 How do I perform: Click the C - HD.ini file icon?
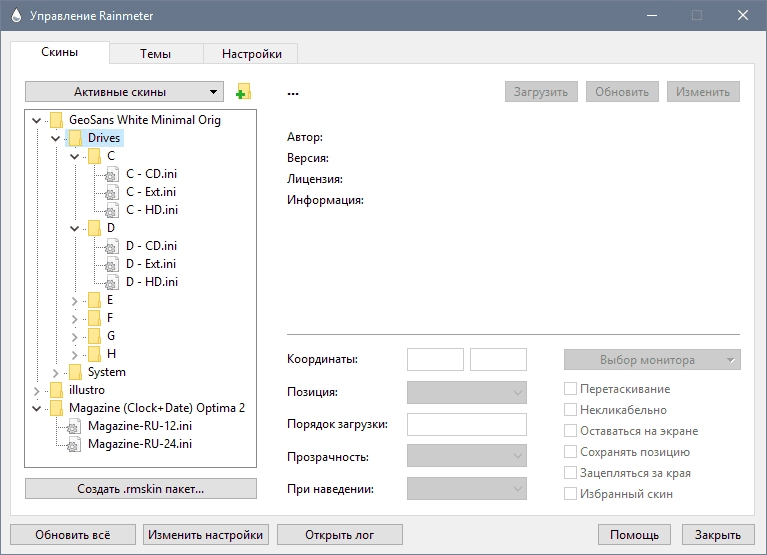click(x=112, y=210)
